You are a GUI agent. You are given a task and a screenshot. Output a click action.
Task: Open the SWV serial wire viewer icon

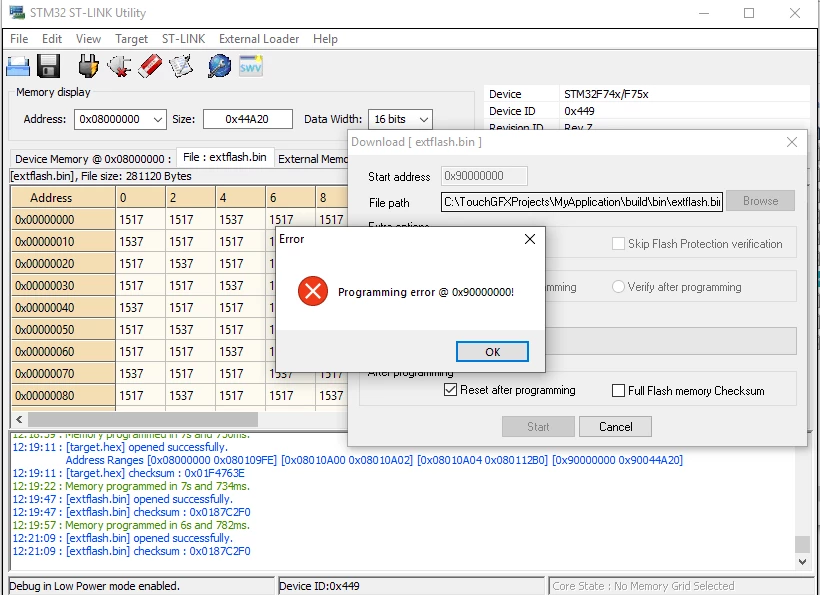point(250,66)
